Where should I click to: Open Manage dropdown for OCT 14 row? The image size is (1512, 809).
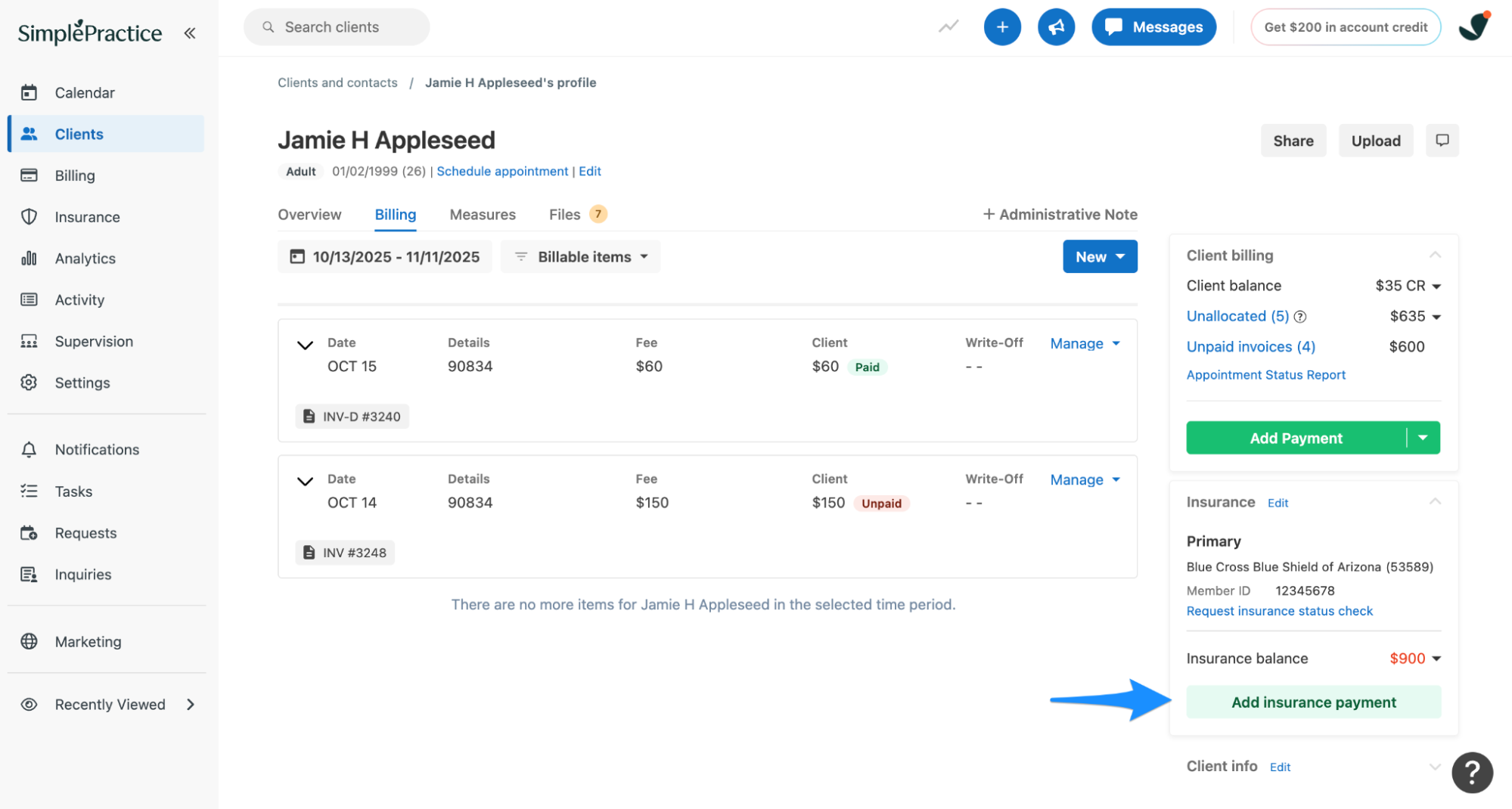(x=1085, y=480)
